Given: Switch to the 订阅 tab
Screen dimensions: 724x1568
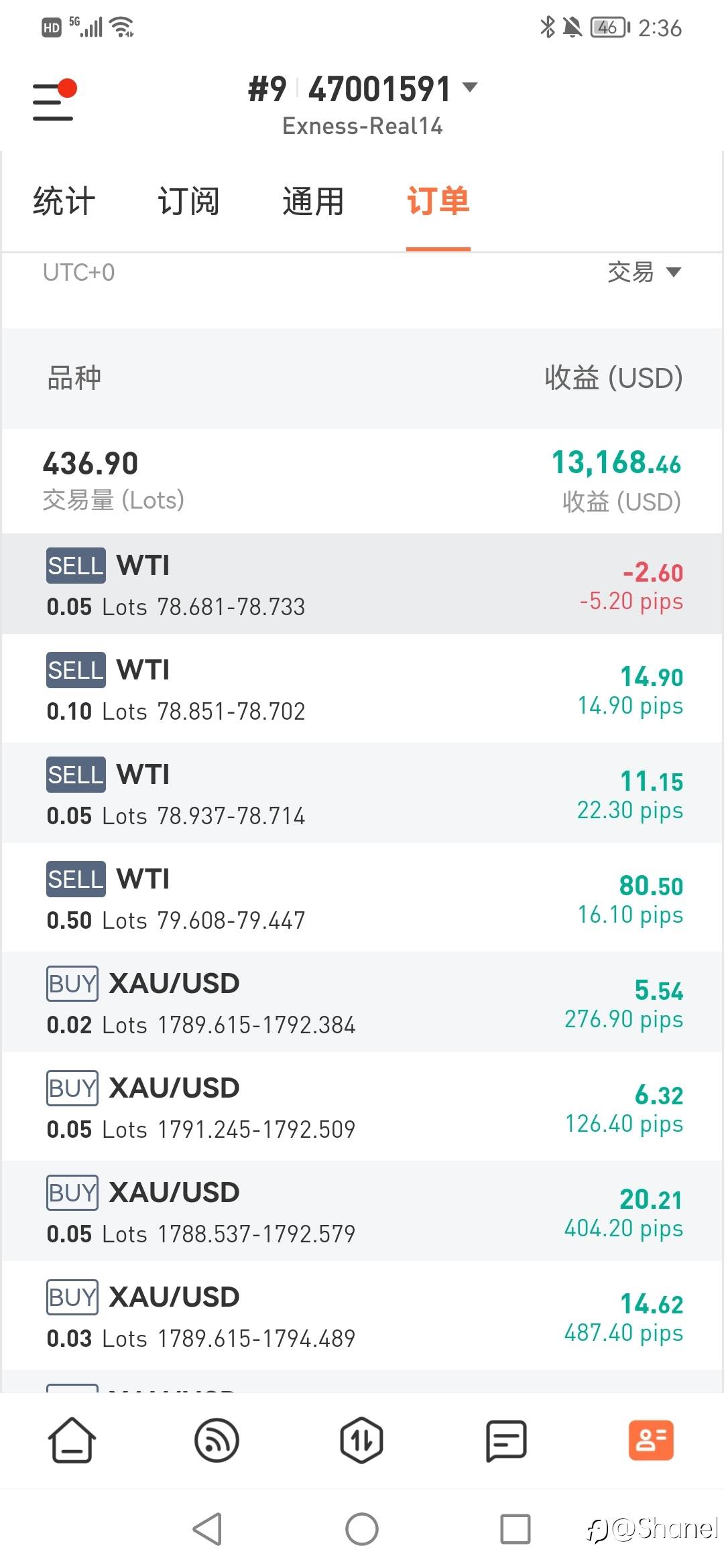Looking at the screenshot, I should point(188,201).
